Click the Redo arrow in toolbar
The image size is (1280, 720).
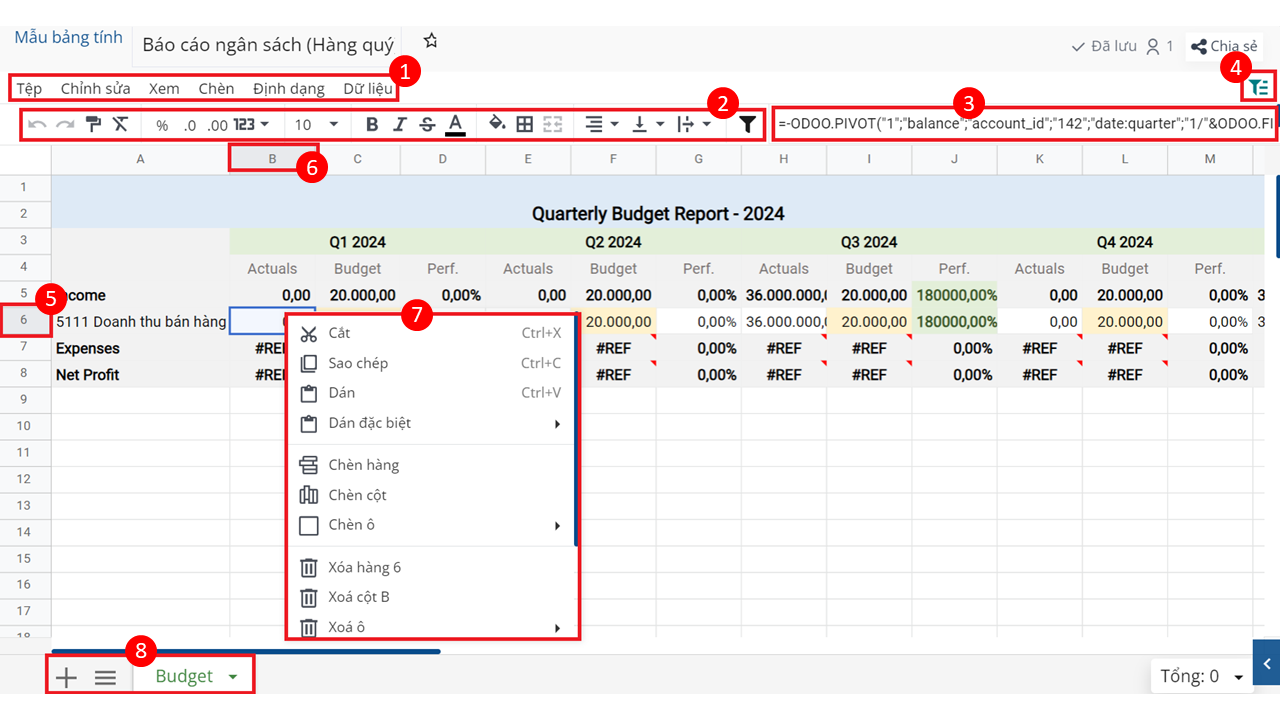(65, 124)
